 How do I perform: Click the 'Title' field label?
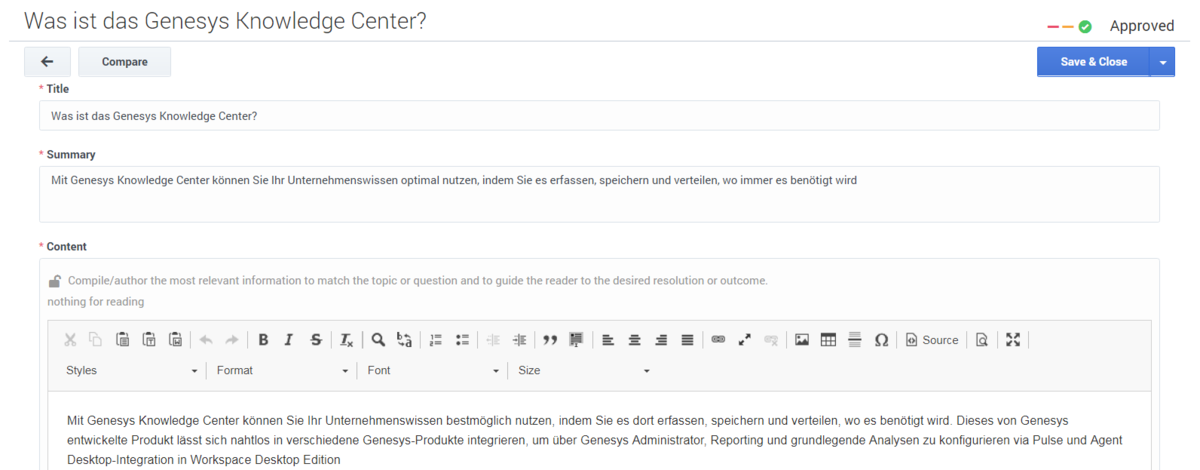[58, 89]
